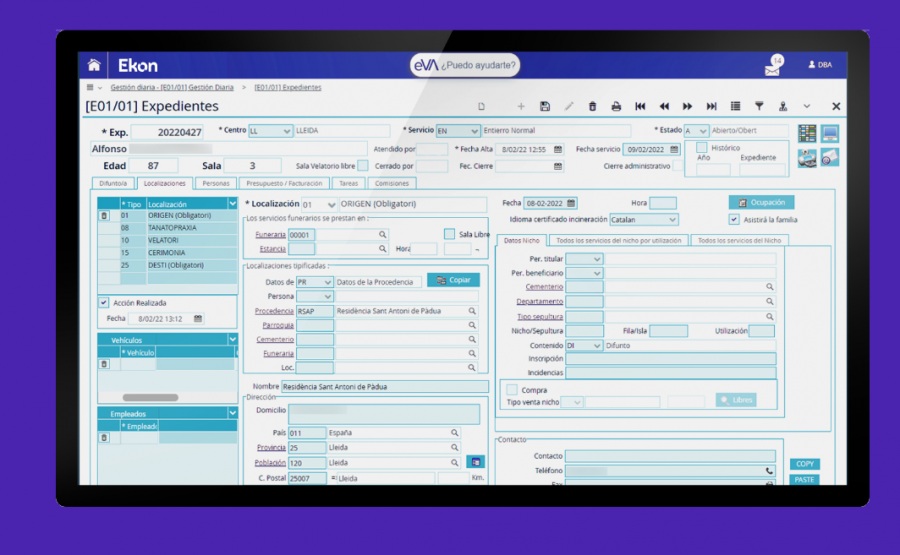Open the Fec. Cierre calendar picker
900x555 pixels.
click(x=557, y=166)
